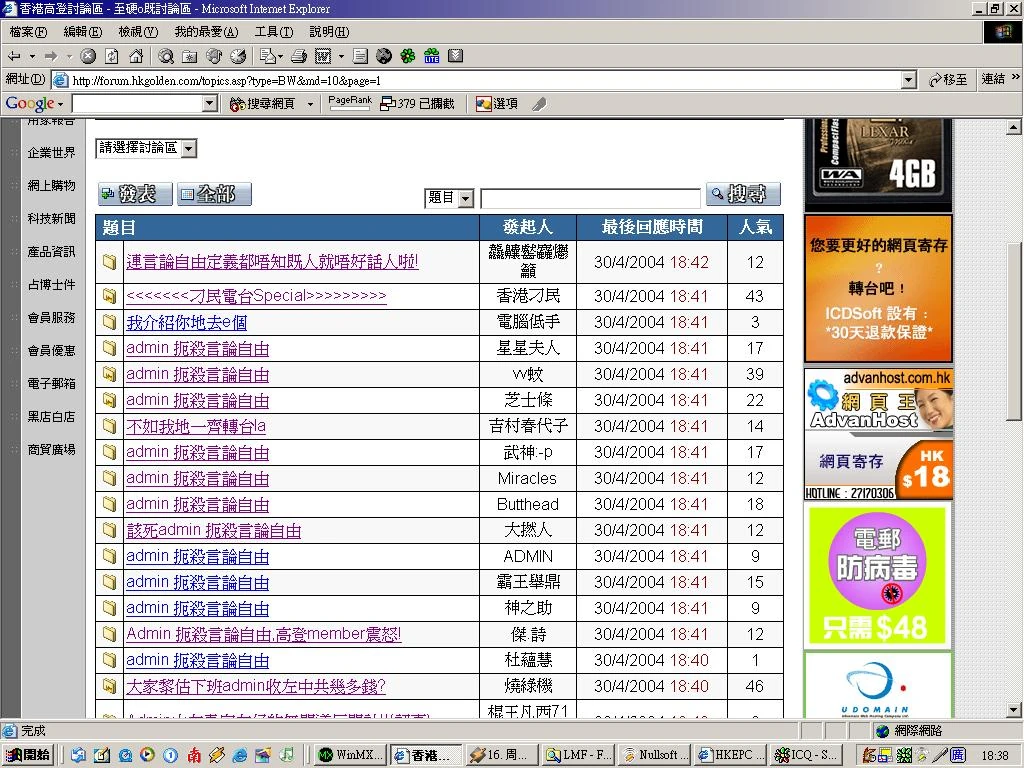Open the 檢視(V) menu
This screenshot has width=1024, height=768.
pos(138,31)
